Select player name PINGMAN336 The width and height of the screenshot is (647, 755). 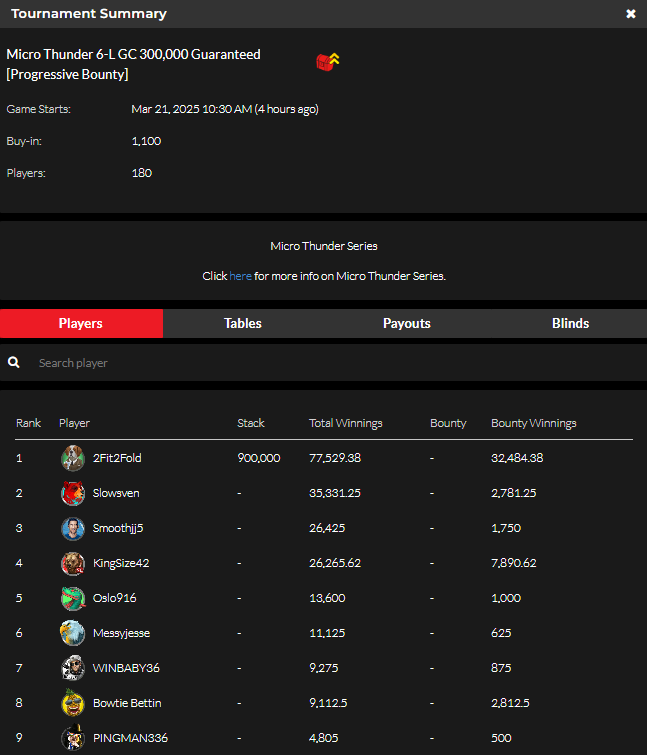coord(130,738)
